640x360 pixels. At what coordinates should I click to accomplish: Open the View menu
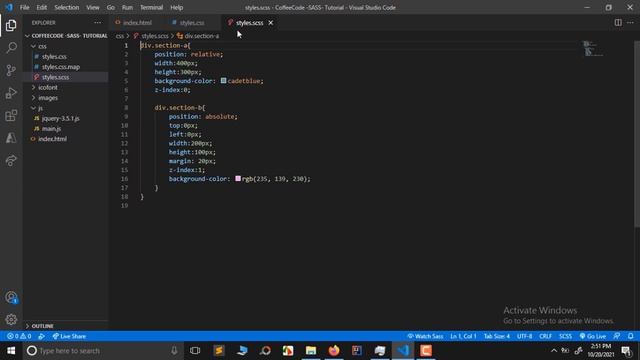[x=93, y=7]
